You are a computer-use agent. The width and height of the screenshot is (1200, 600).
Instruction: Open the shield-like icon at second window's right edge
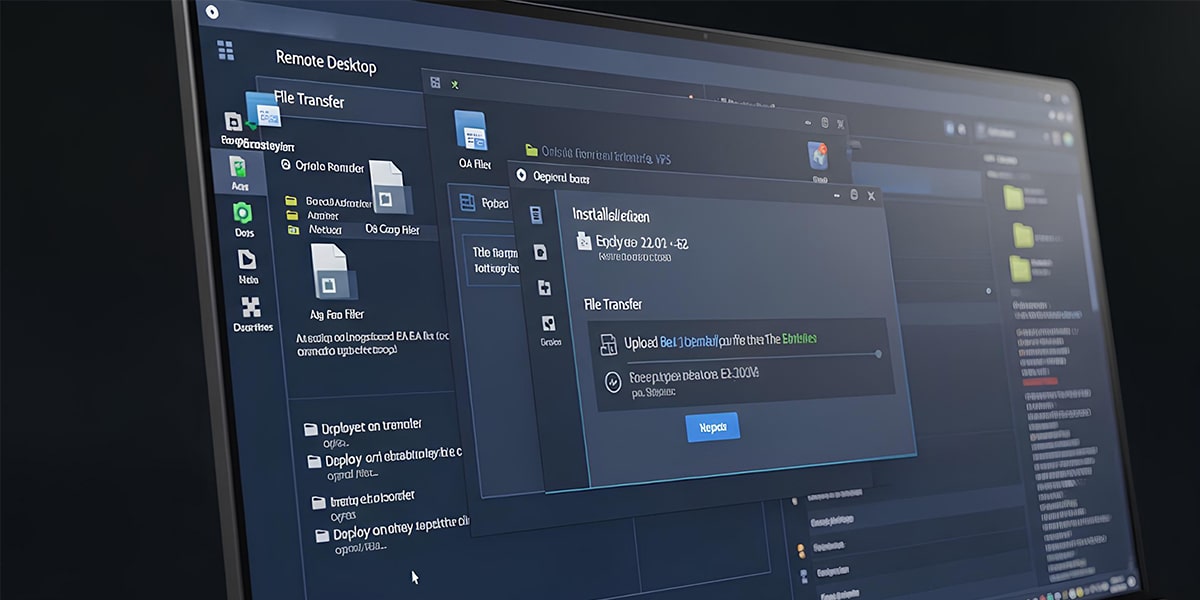pyautogui.click(x=819, y=155)
